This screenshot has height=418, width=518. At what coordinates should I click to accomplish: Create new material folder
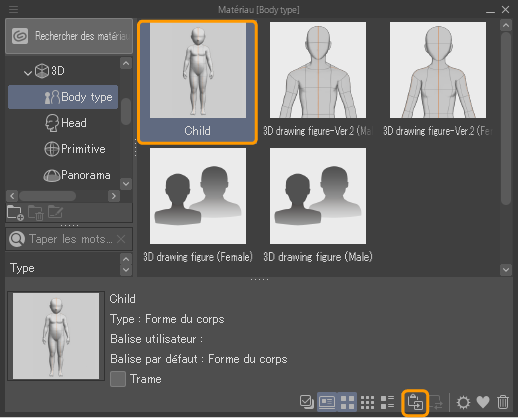(x=15, y=213)
